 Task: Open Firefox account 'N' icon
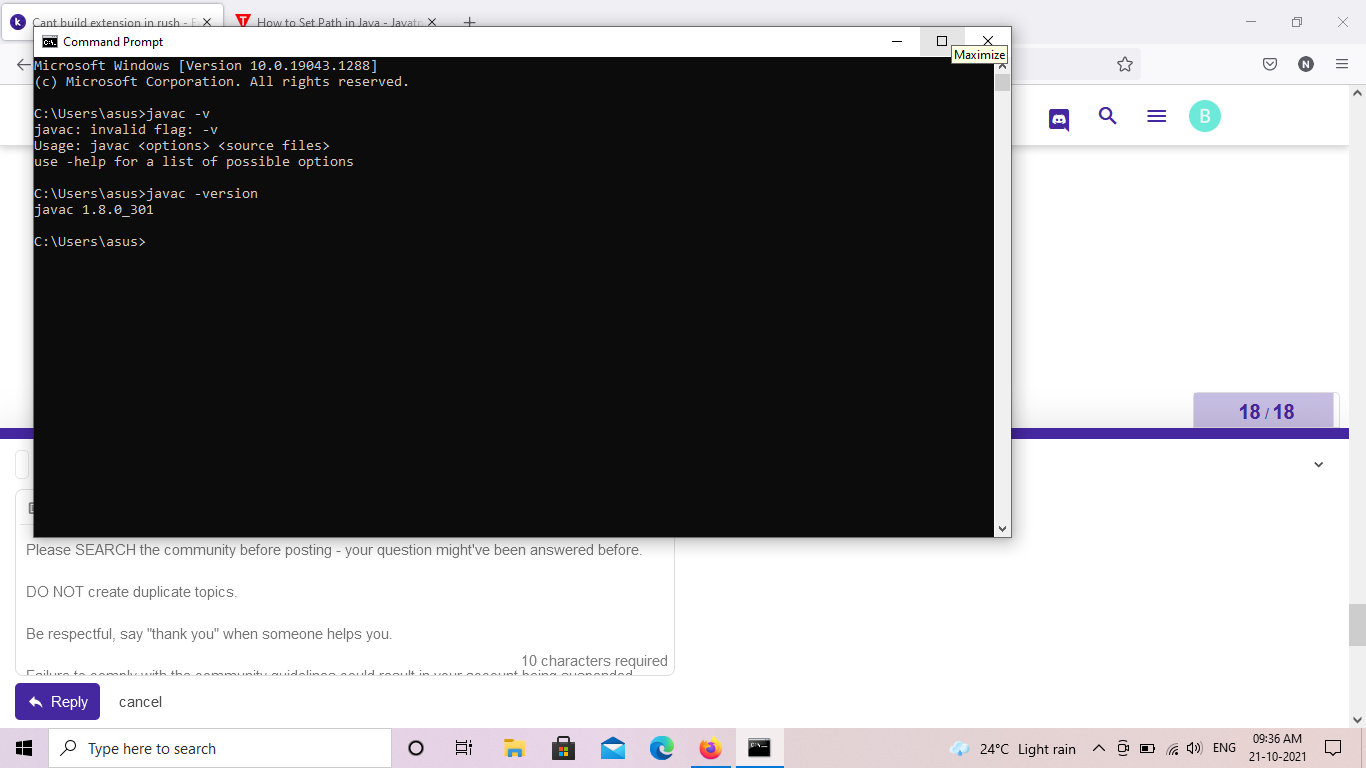coord(1305,64)
